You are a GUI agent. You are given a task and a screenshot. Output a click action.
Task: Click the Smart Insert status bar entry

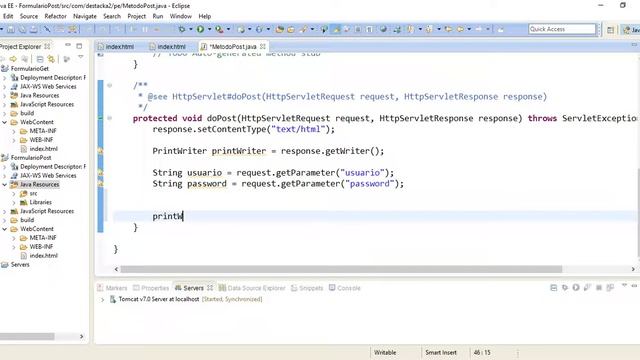click(x=441, y=352)
